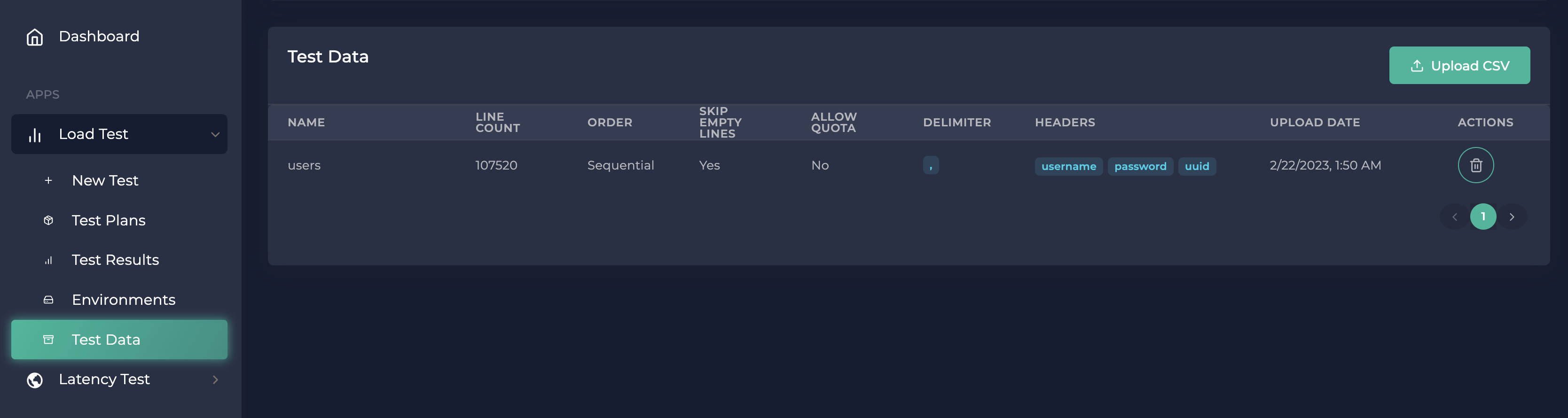Select page 1 in pagination

1483,217
